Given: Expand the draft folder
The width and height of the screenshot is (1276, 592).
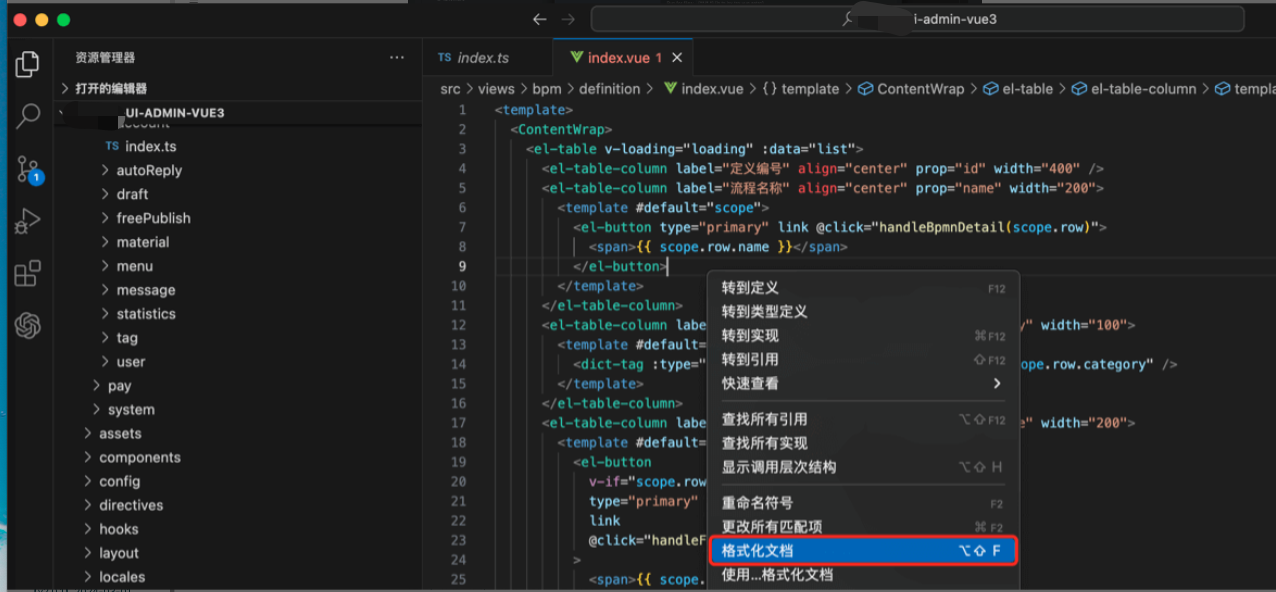Looking at the screenshot, I should point(132,194).
